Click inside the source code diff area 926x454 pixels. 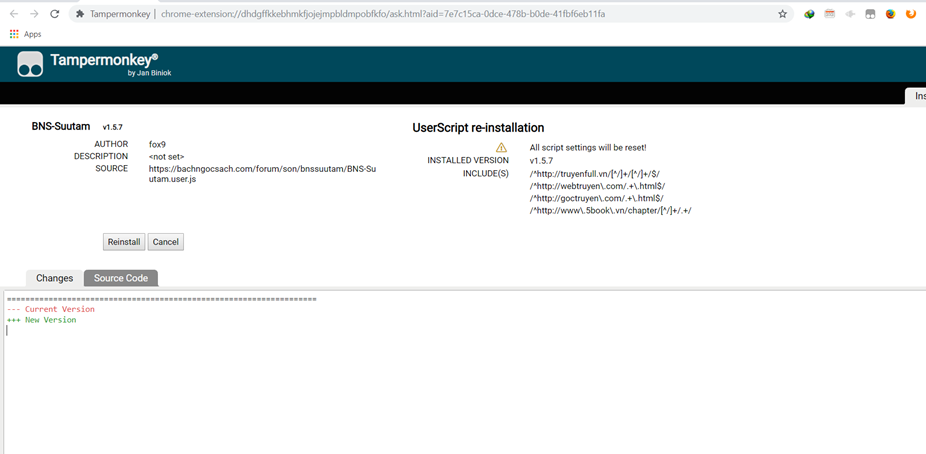click(x=460, y=380)
